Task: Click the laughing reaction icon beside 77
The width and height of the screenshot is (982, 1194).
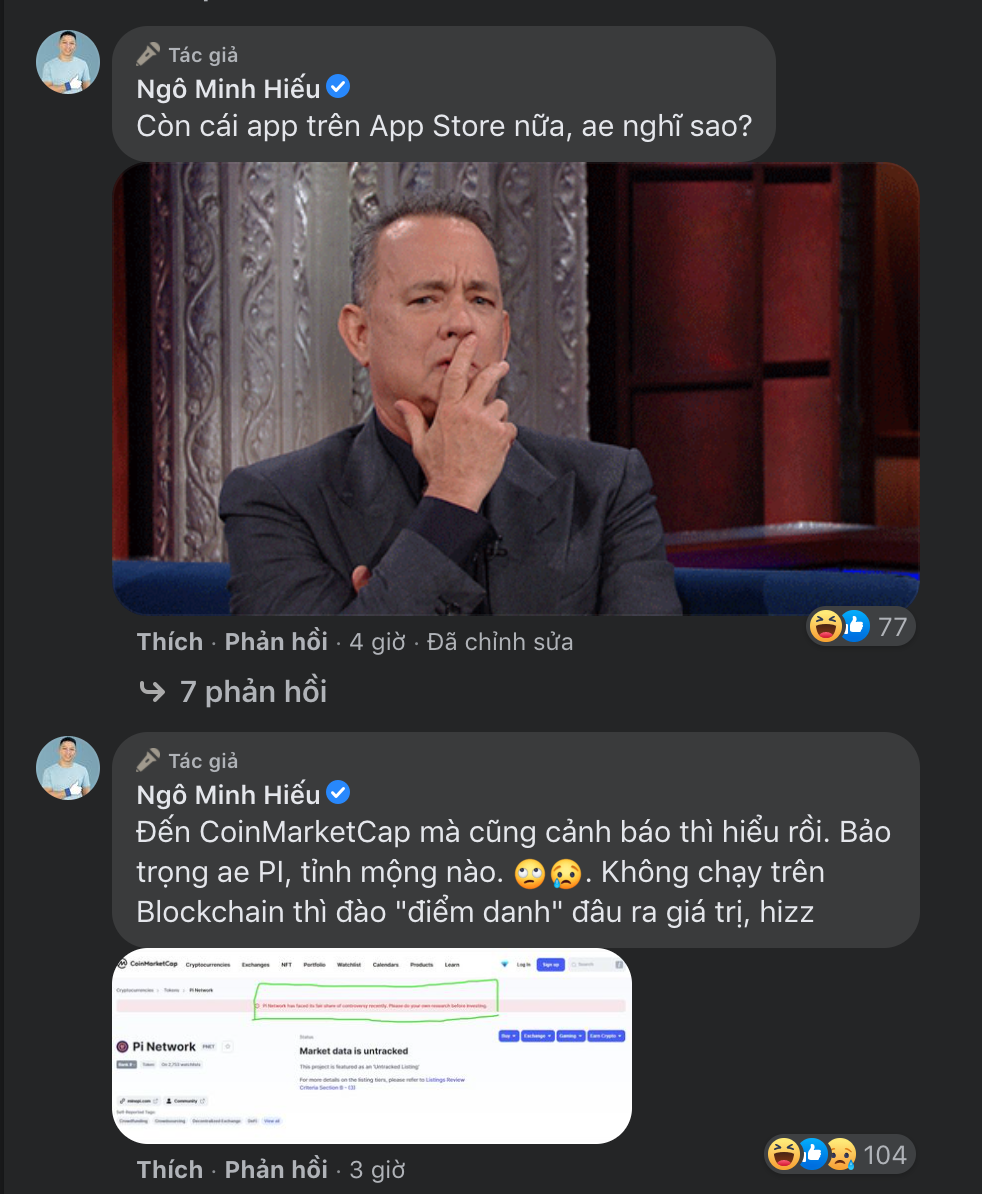Action: point(826,626)
